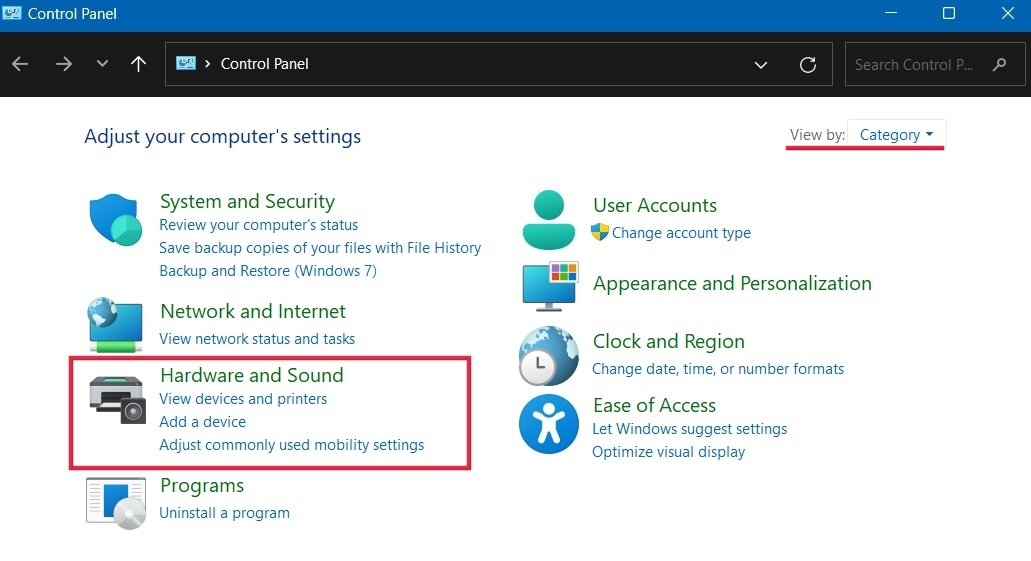Image resolution: width=1031 pixels, height=561 pixels.
Task: Click the Appearance and Personalization monitor icon
Action: coord(550,287)
